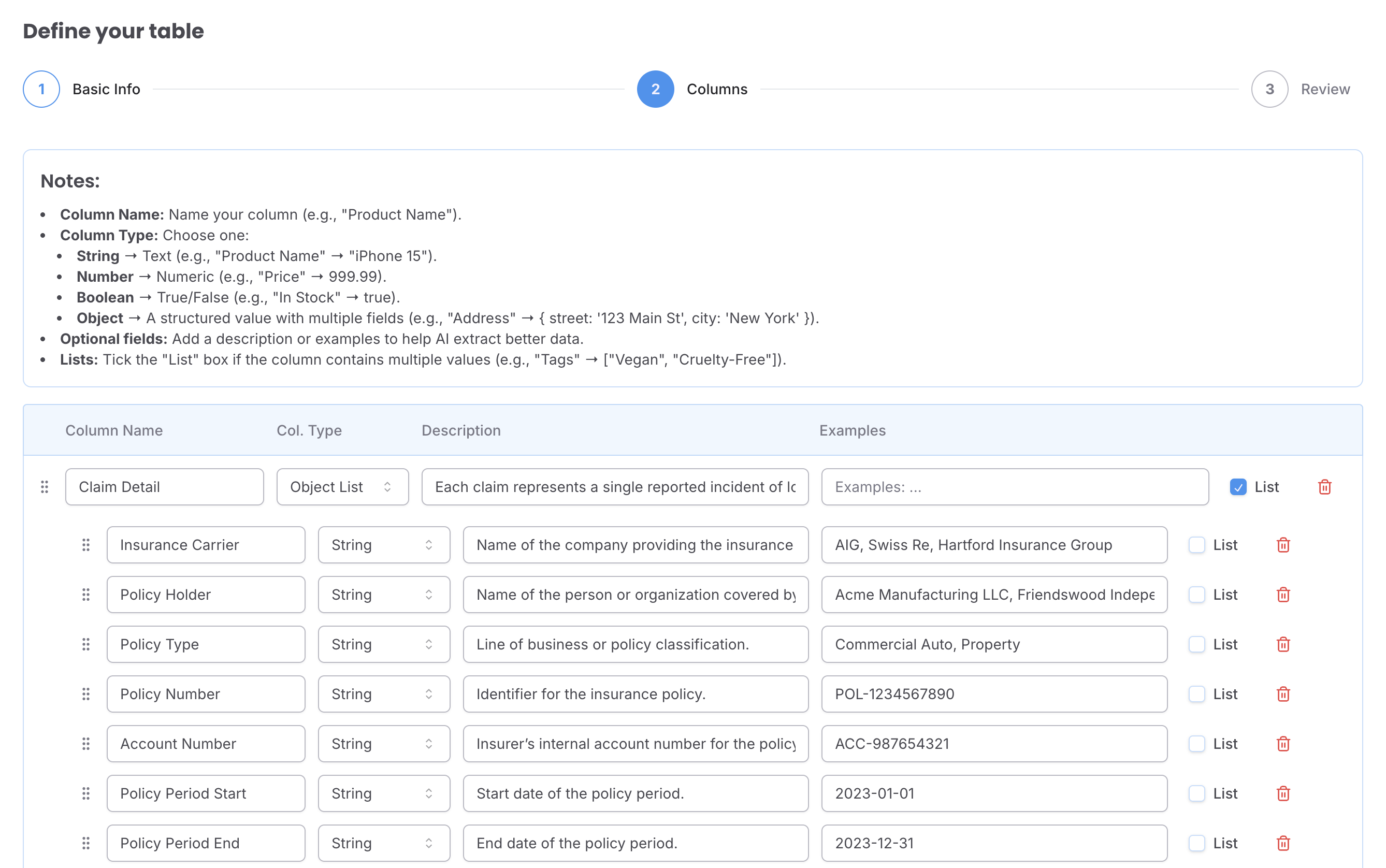Open the type dropdown for Policy Period End
1386x868 pixels.
click(x=384, y=843)
